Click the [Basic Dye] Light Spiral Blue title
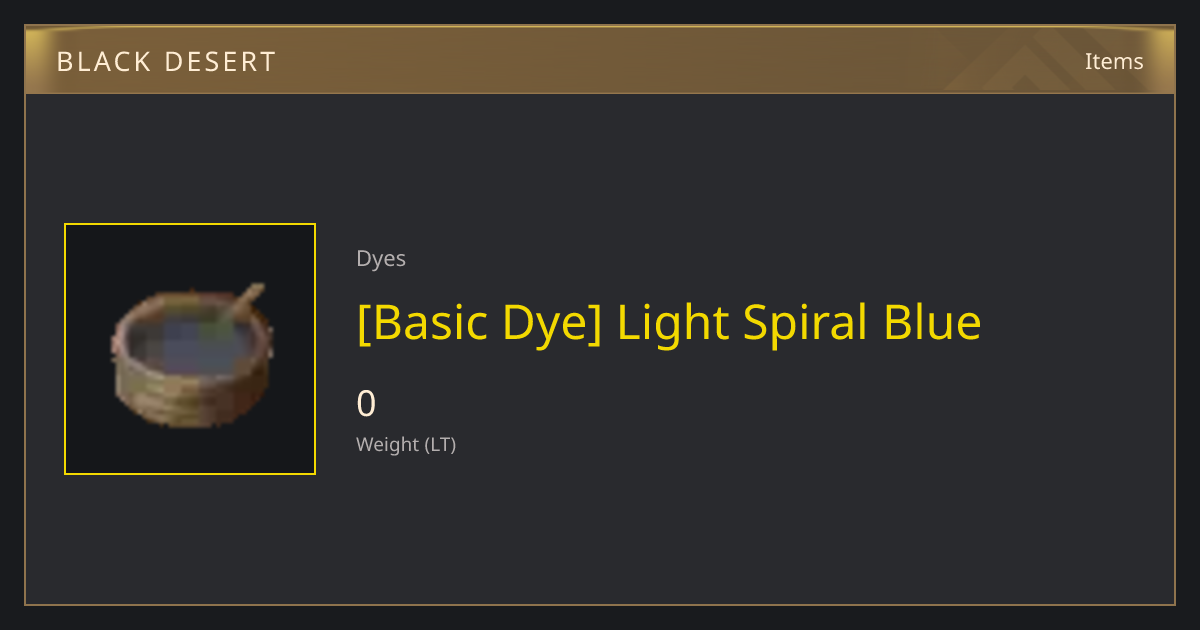This screenshot has width=1200, height=630. point(669,322)
